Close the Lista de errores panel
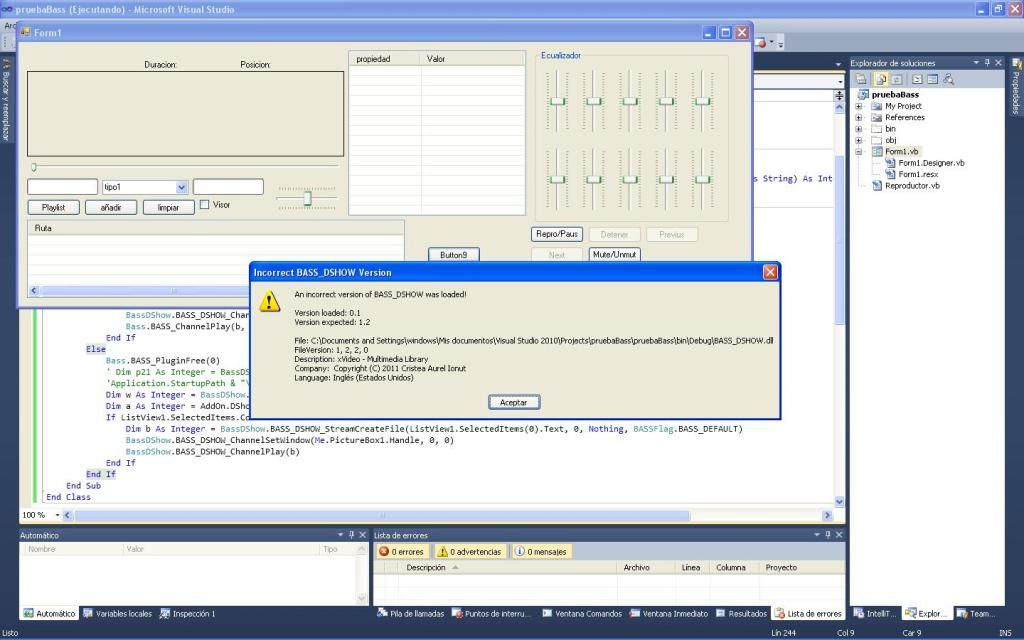The height and width of the screenshot is (640, 1024). [839, 535]
